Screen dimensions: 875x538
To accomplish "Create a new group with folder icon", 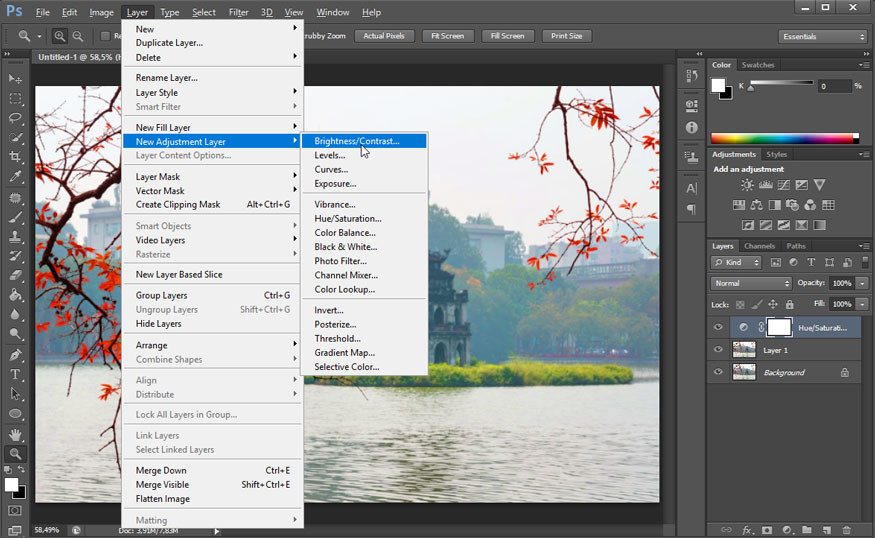I will [806, 530].
